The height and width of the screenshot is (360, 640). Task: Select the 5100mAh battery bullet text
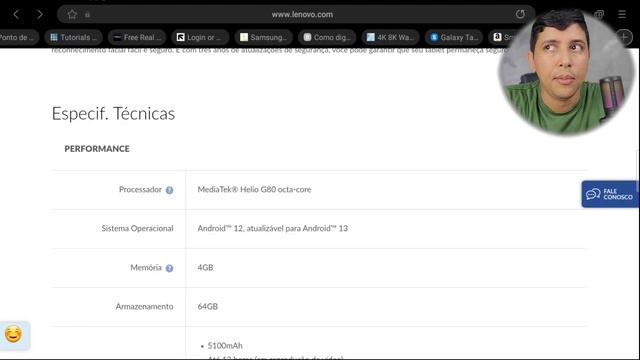pos(225,346)
